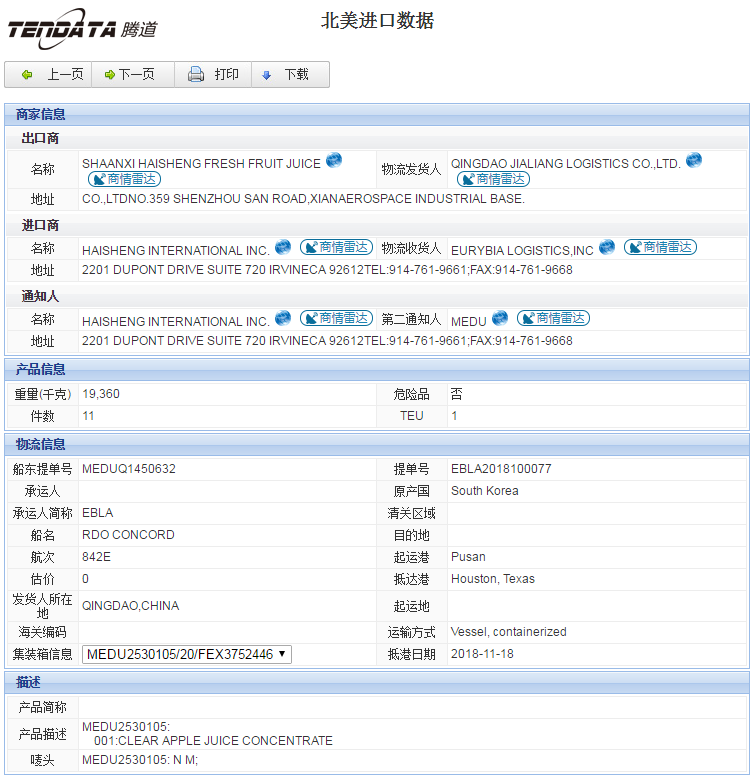Expand the container info dropdown MEDU2530105

(187, 654)
